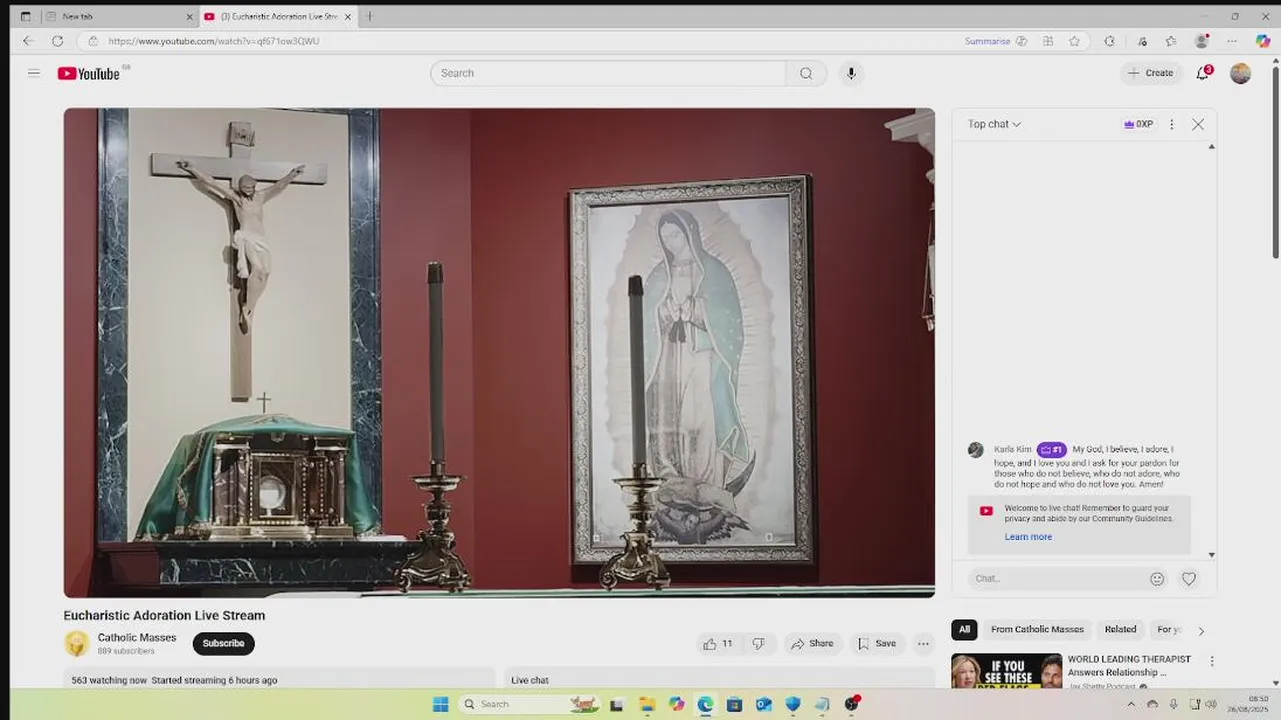Dislike the video with thumbs down
This screenshot has height=720, width=1281.
point(759,644)
